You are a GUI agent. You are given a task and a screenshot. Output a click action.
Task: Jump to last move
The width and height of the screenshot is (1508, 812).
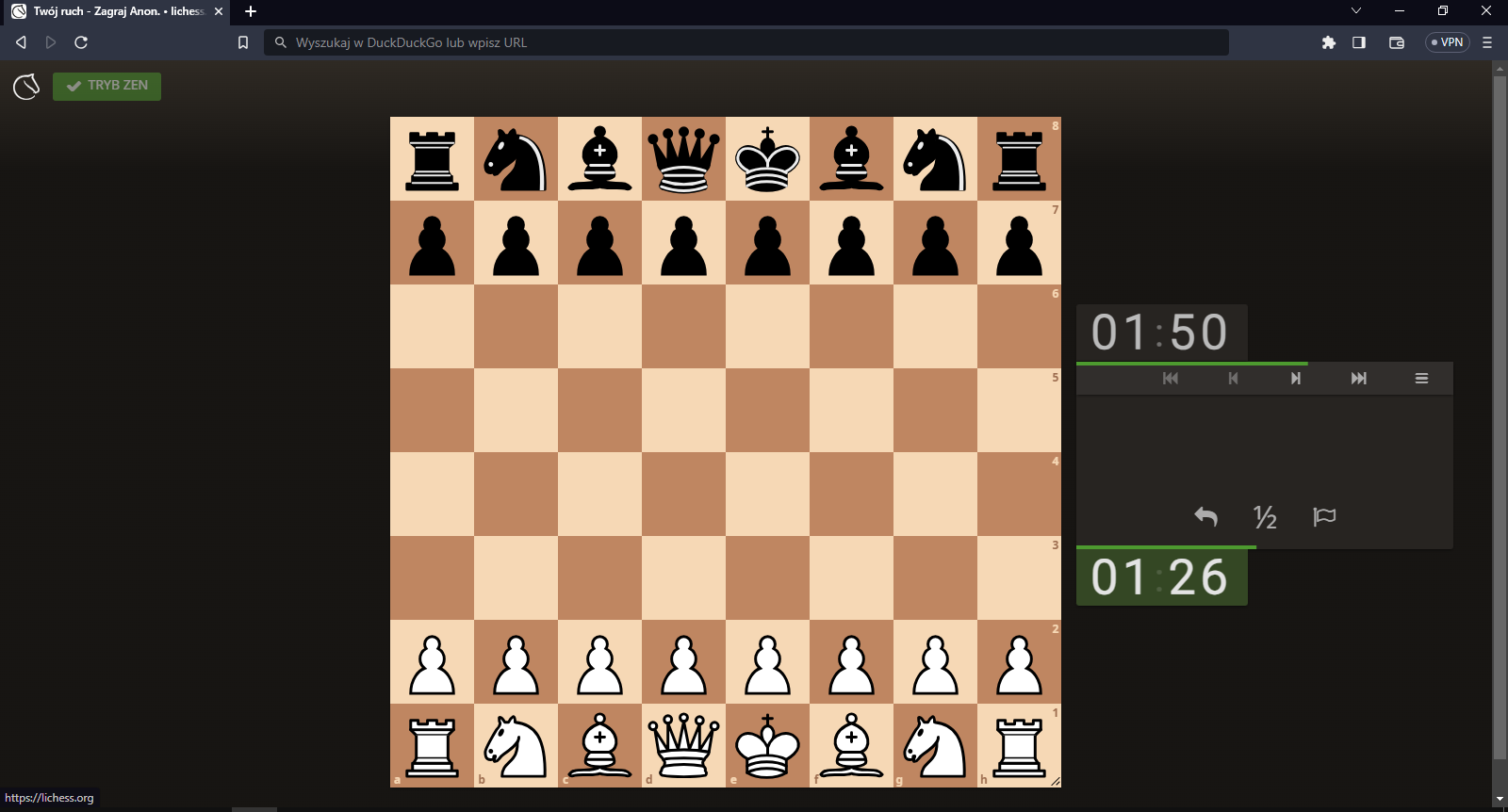[x=1358, y=379]
